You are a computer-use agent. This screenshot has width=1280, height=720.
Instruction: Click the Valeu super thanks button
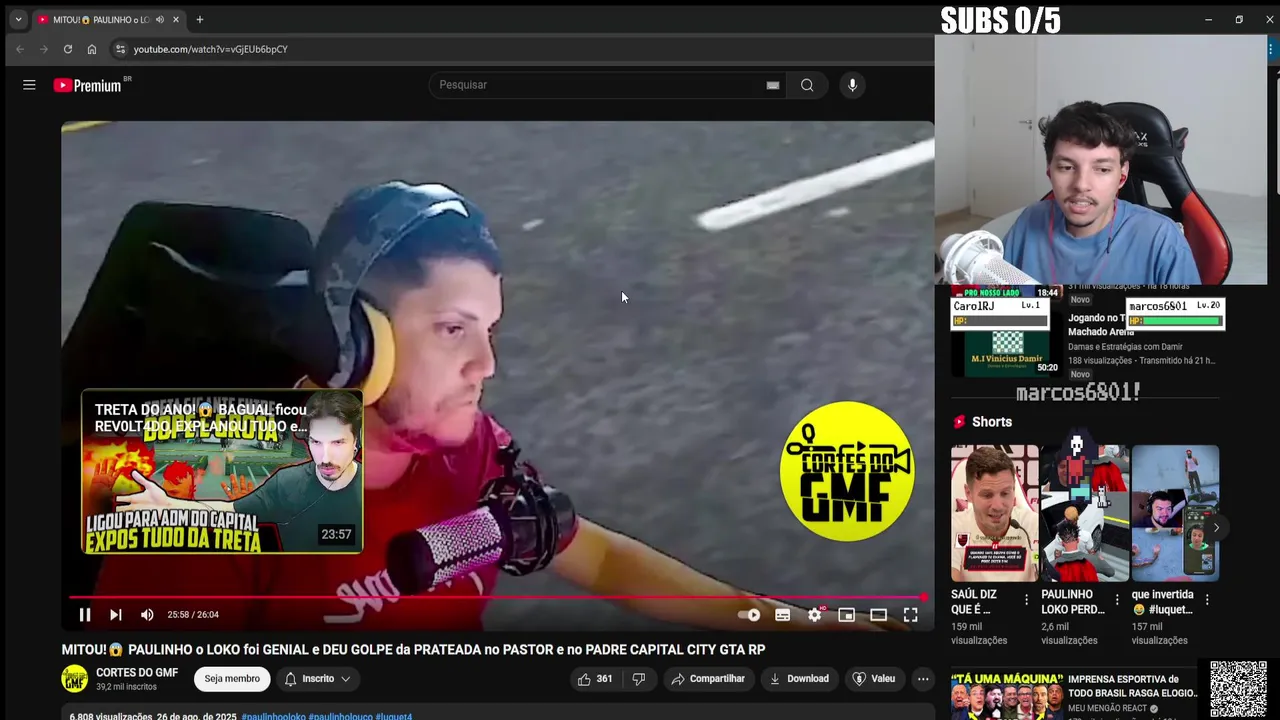tap(874, 679)
